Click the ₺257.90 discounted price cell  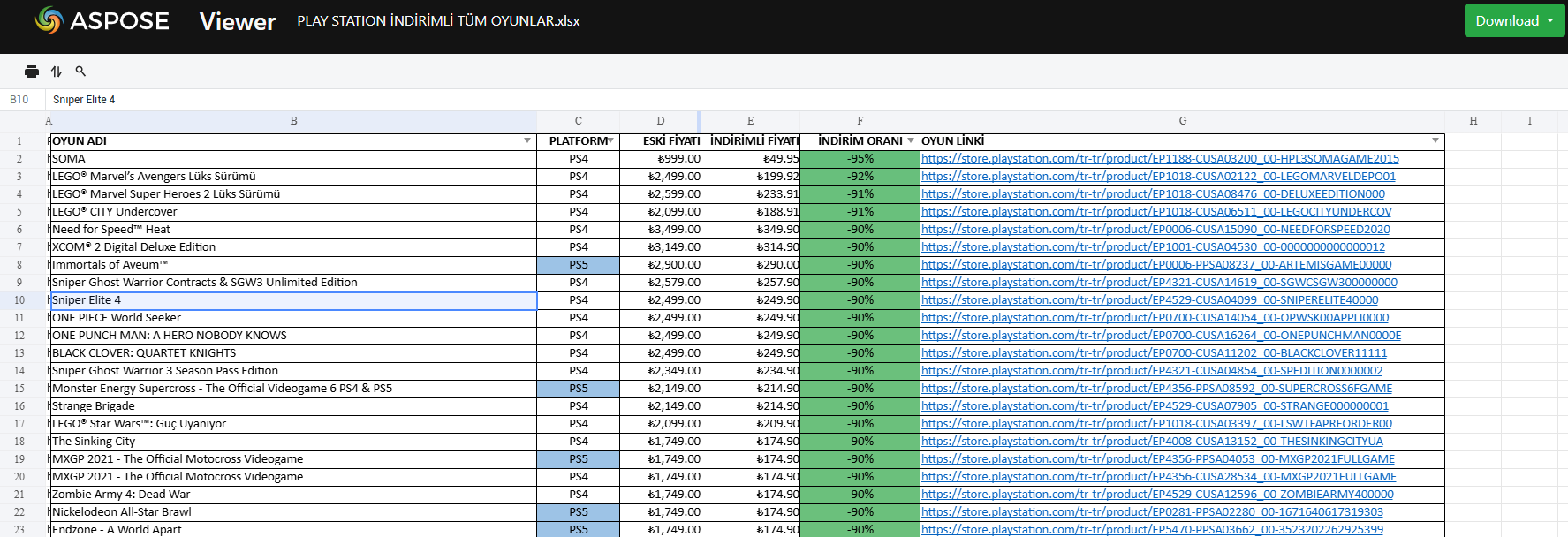pos(751,283)
